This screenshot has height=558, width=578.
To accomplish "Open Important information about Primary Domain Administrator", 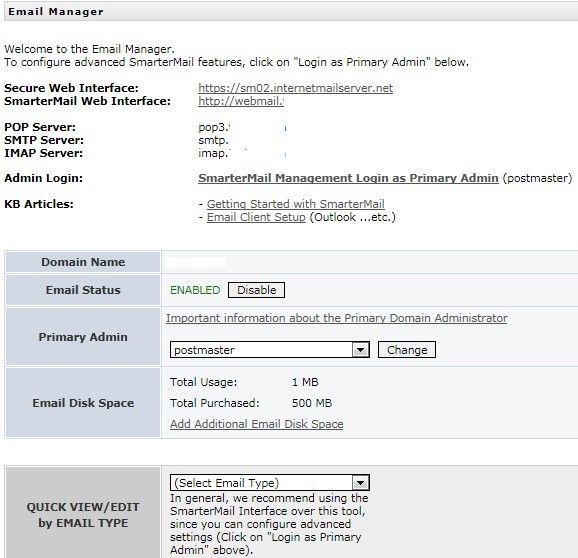I will 337,318.
